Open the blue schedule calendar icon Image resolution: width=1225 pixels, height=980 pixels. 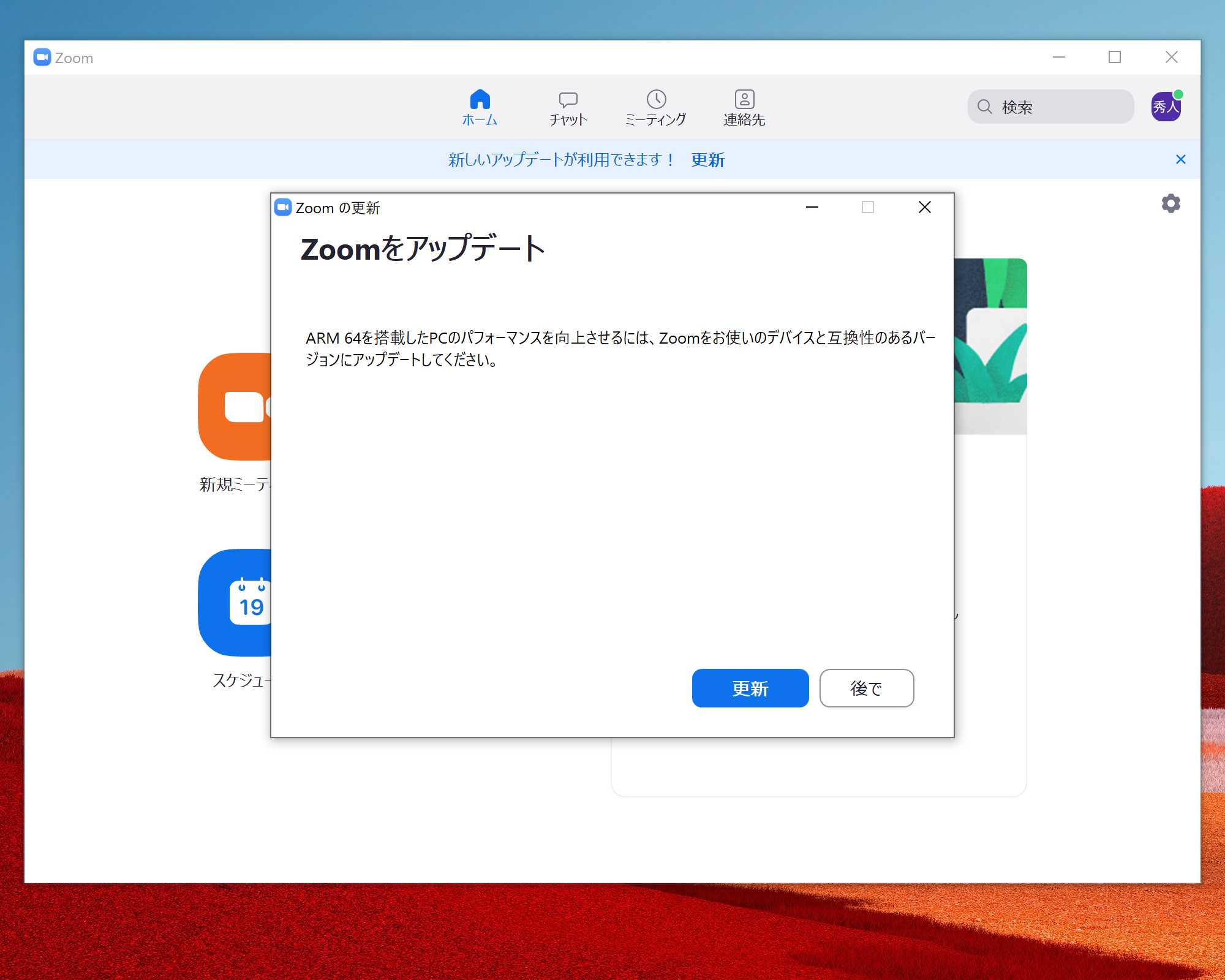coord(235,603)
